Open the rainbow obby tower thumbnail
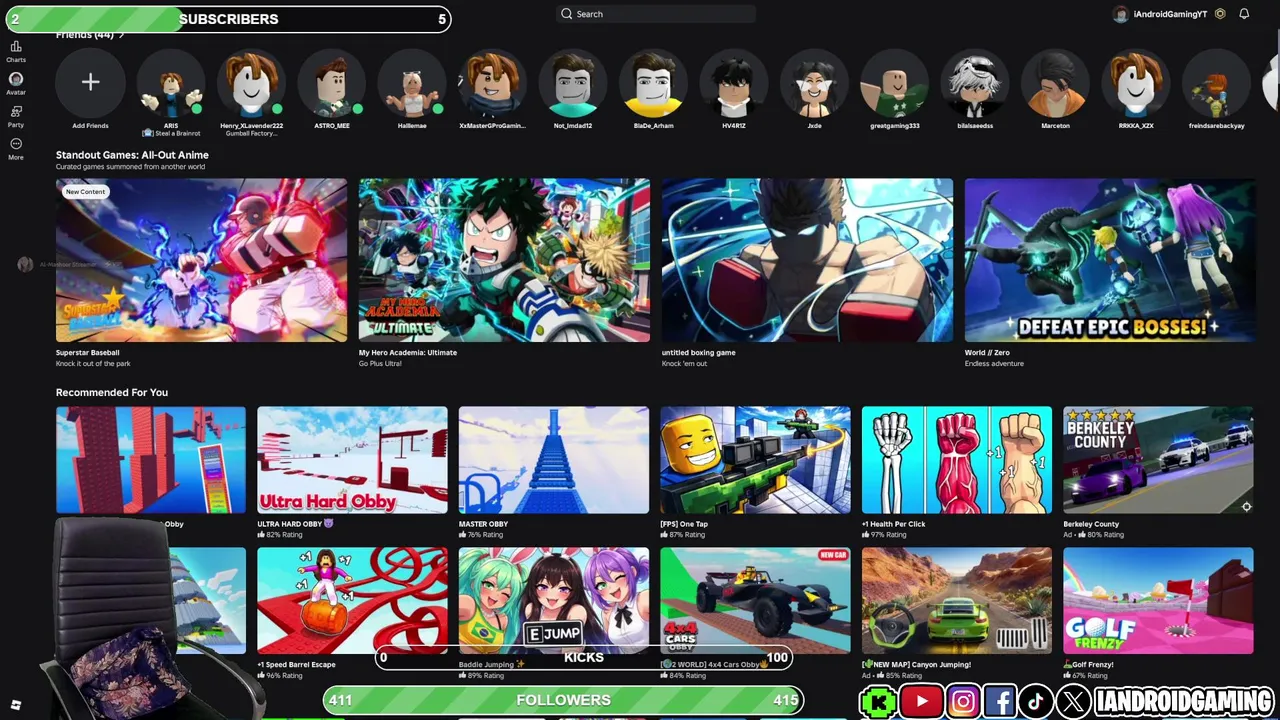The height and width of the screenshot is (720, 1280). pos(151,460)
